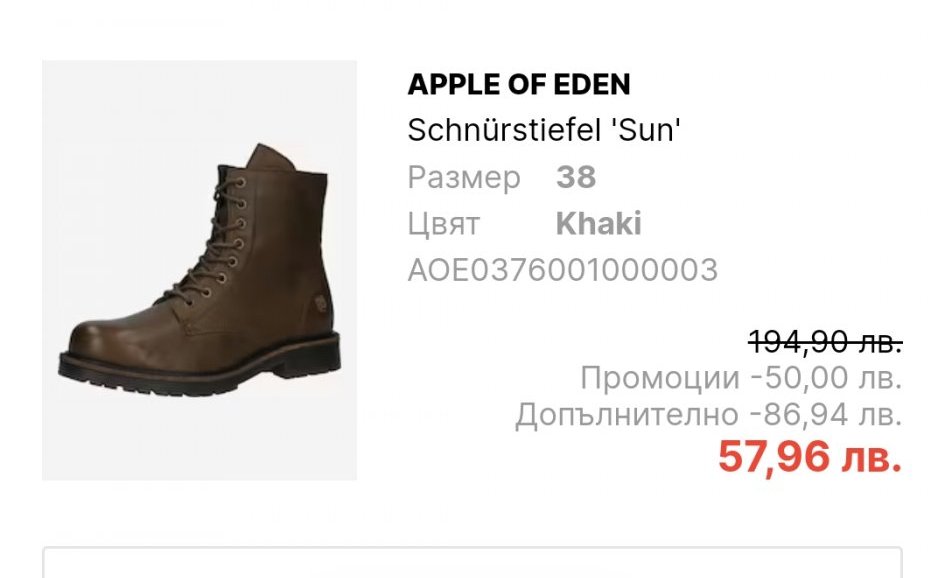Viewport: 944px width, 578px height.
Task: Click the Промоции discount label
Action: tap(660, 378)
